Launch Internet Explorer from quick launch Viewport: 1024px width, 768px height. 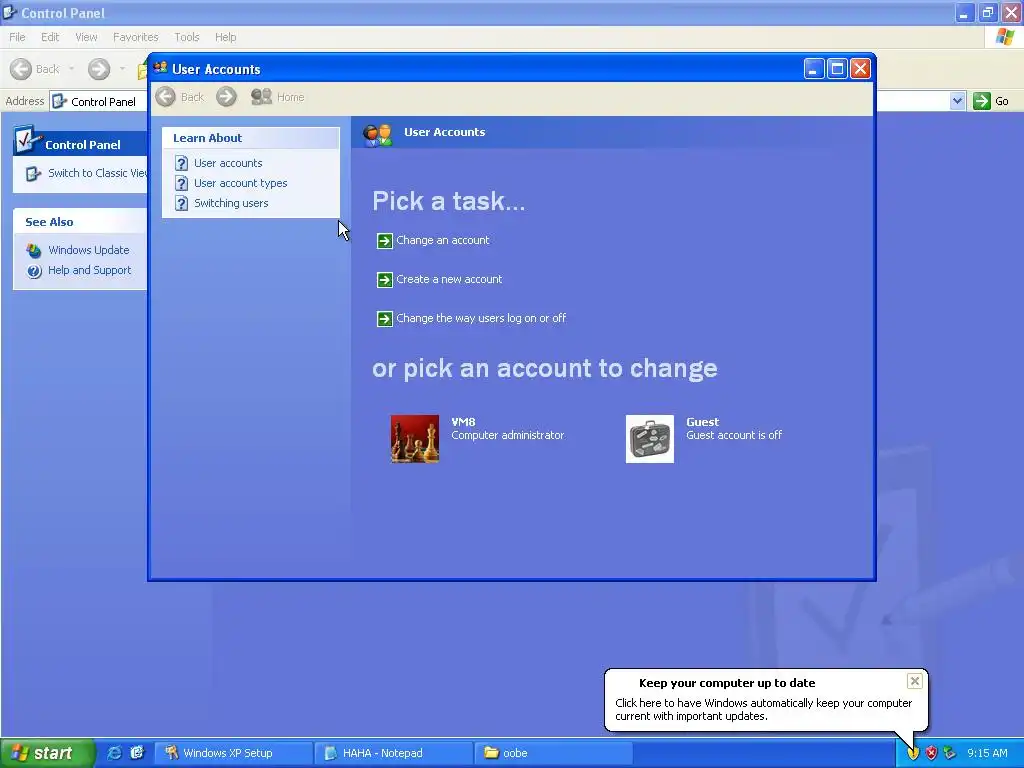point(114,753)
